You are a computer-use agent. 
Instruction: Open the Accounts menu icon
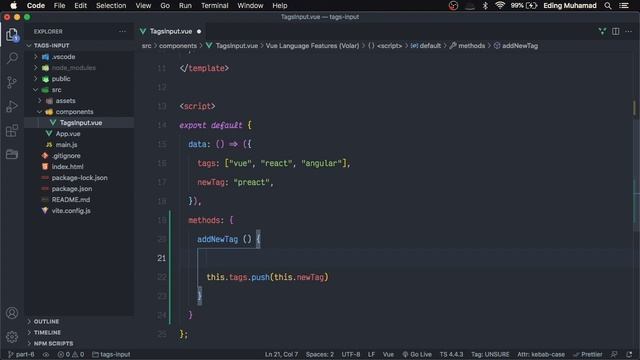pos(12,313)
